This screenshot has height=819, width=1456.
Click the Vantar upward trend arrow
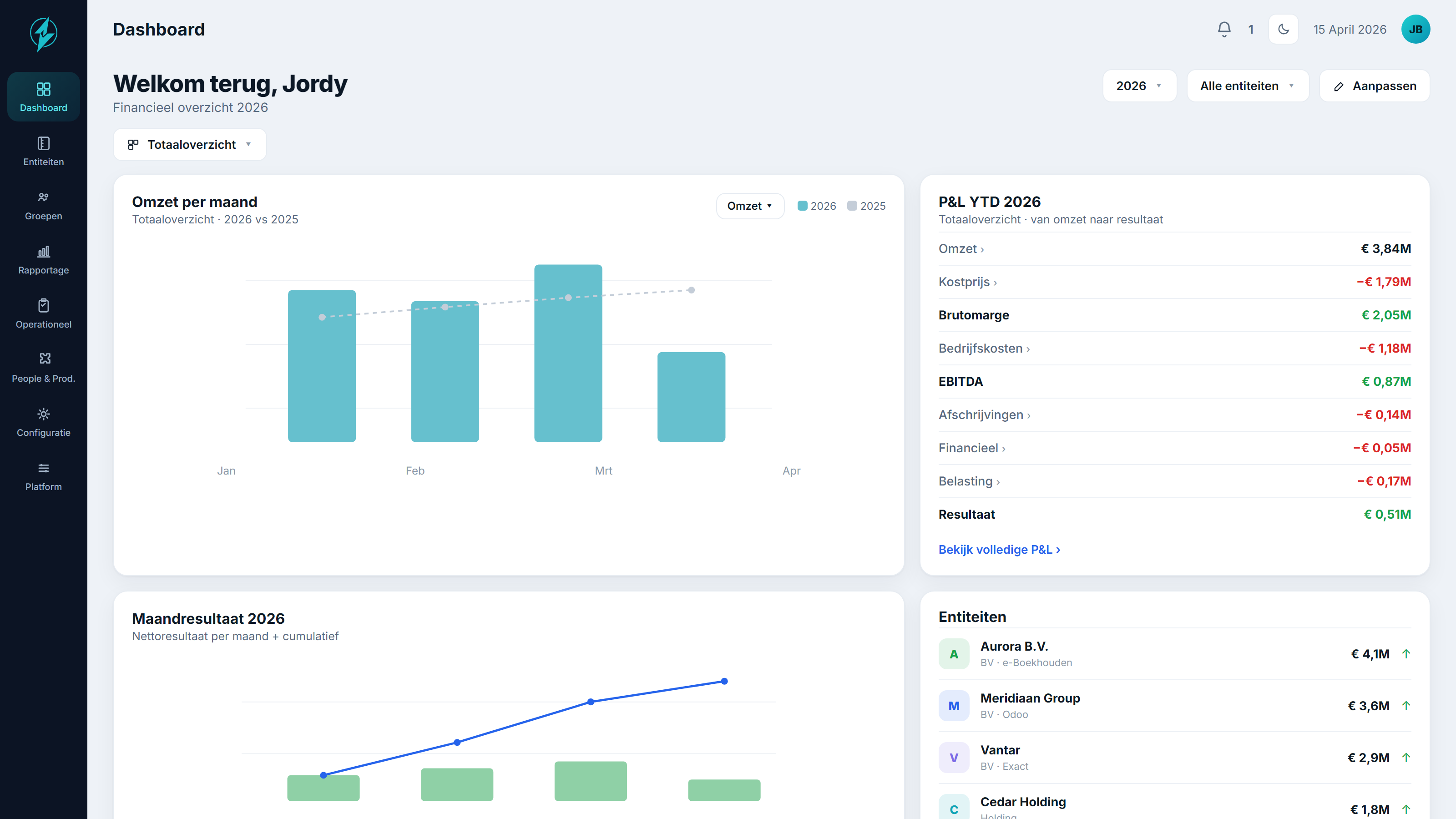point(1406,758)
